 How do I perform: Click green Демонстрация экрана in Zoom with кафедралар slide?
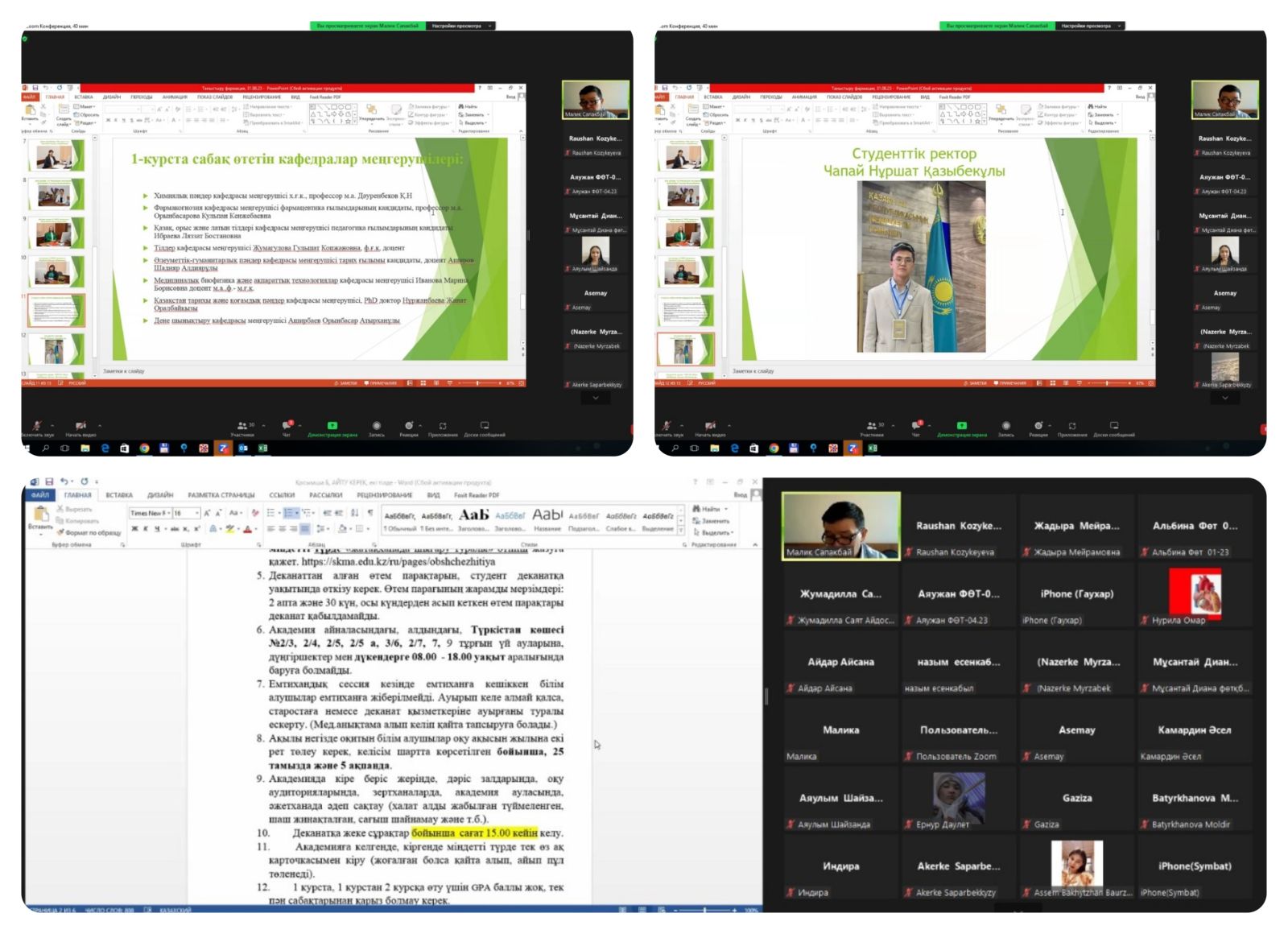(332, 428)
